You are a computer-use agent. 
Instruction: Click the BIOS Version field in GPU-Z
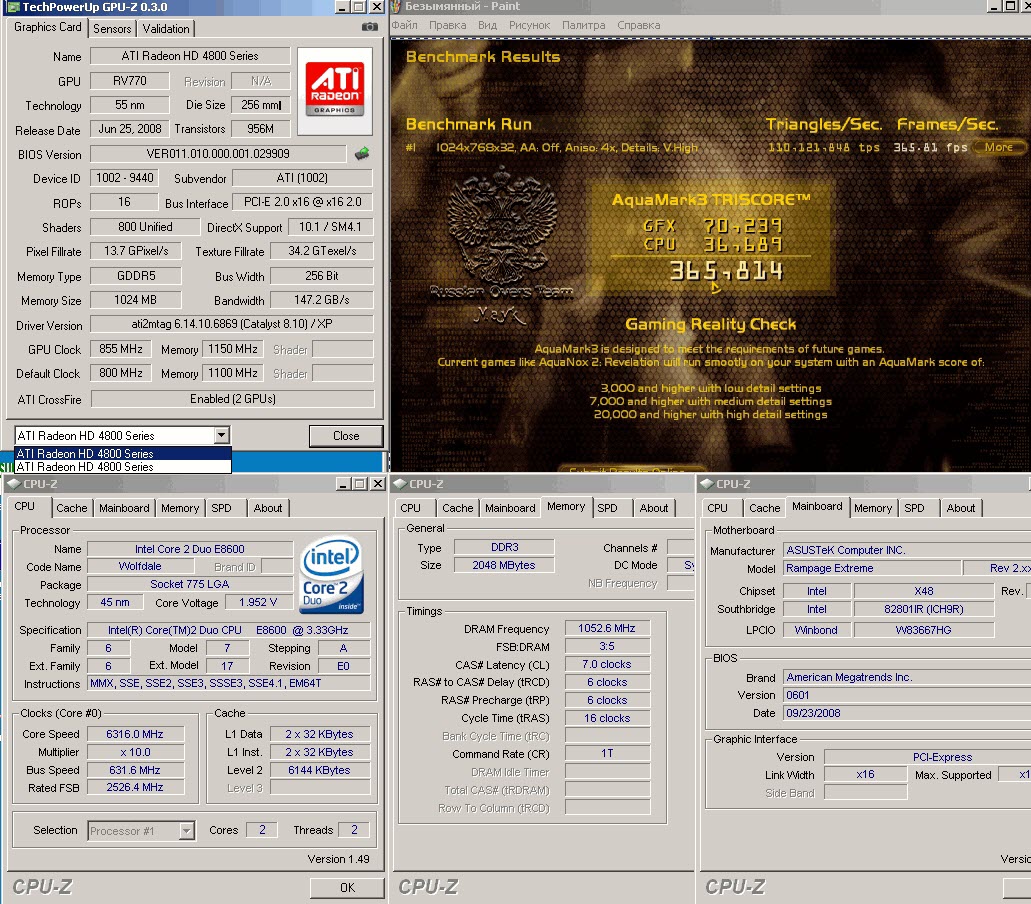click(218, 154)
